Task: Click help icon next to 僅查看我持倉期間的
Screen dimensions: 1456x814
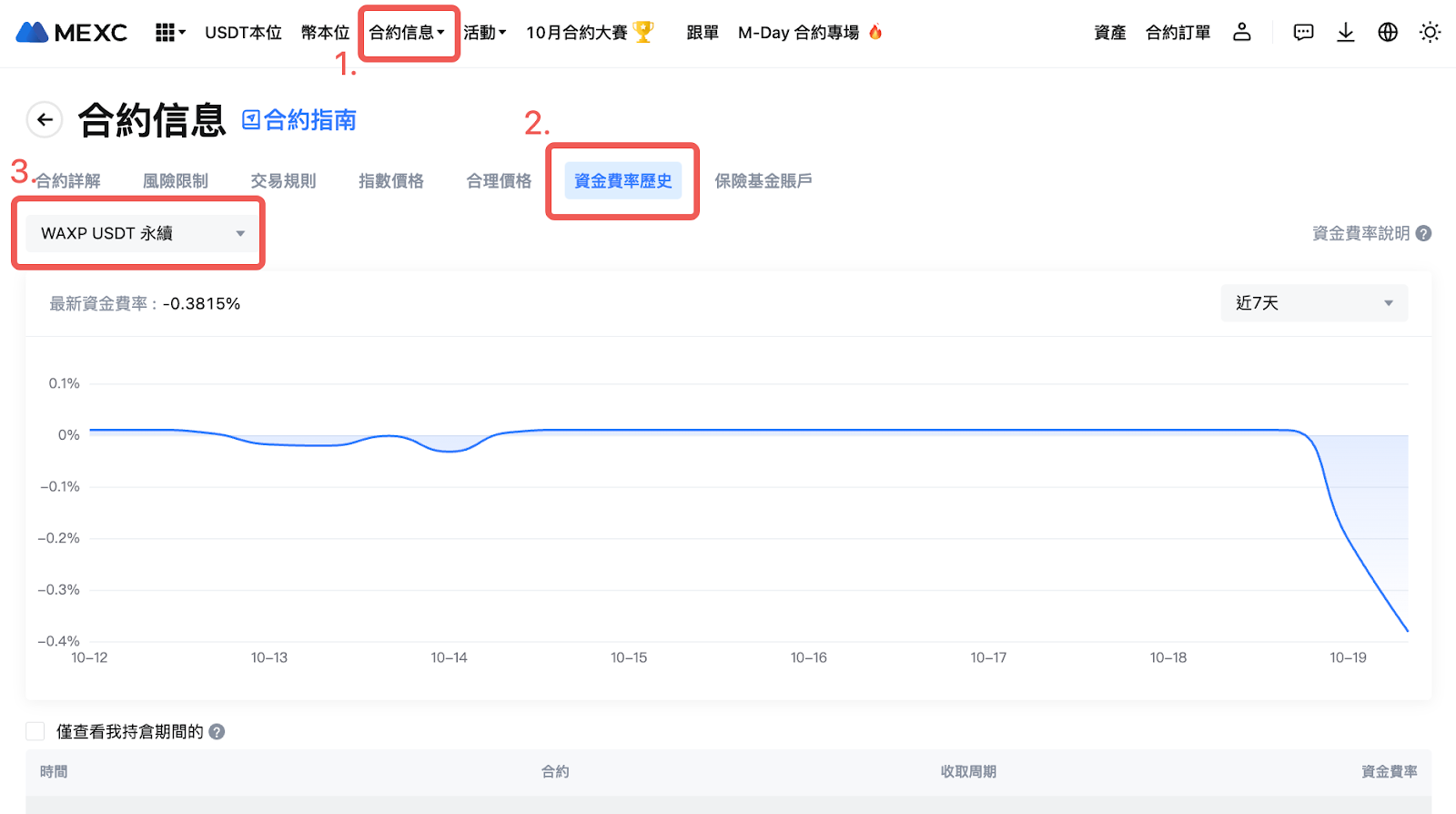Action: pos(217,732)
